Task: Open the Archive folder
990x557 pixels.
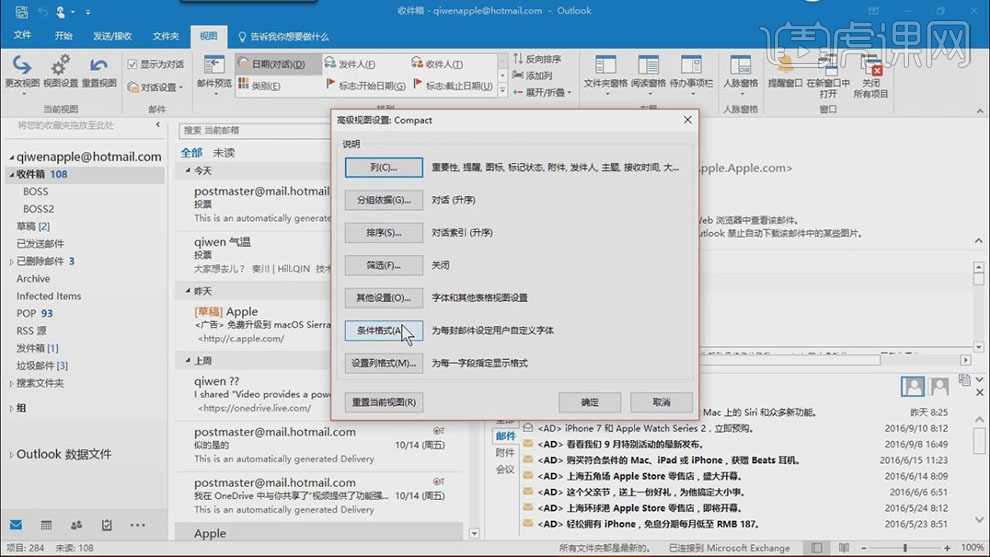Action: (33, 278)
